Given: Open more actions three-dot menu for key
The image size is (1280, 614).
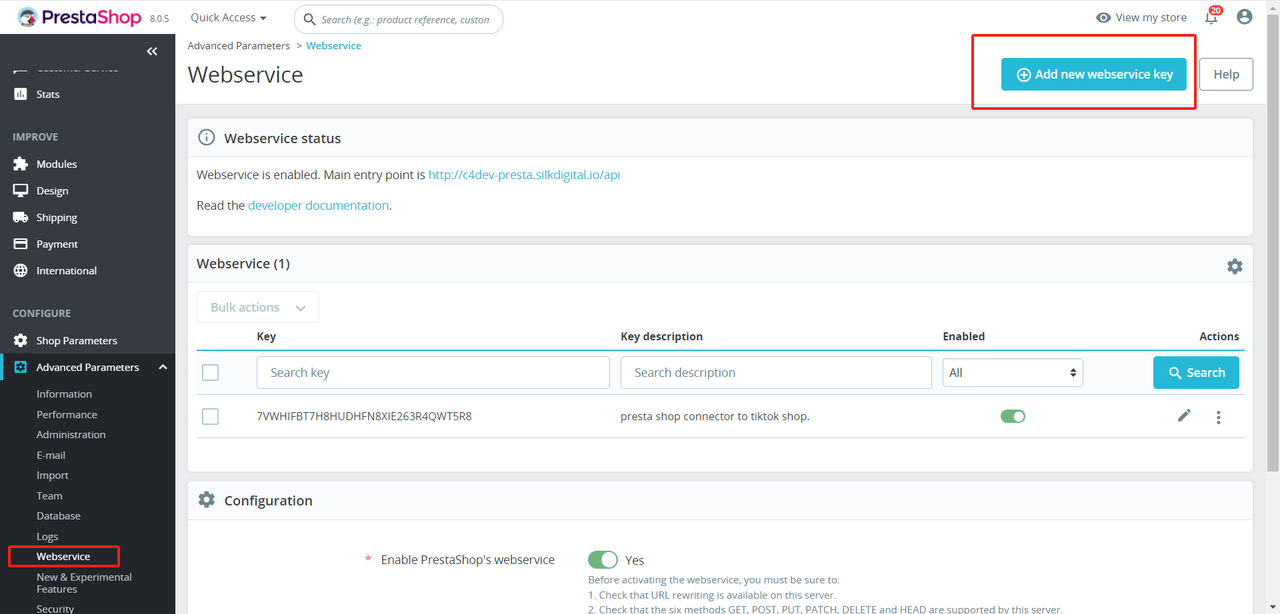Looking at the screenshot, I should tap(1218, 417).
